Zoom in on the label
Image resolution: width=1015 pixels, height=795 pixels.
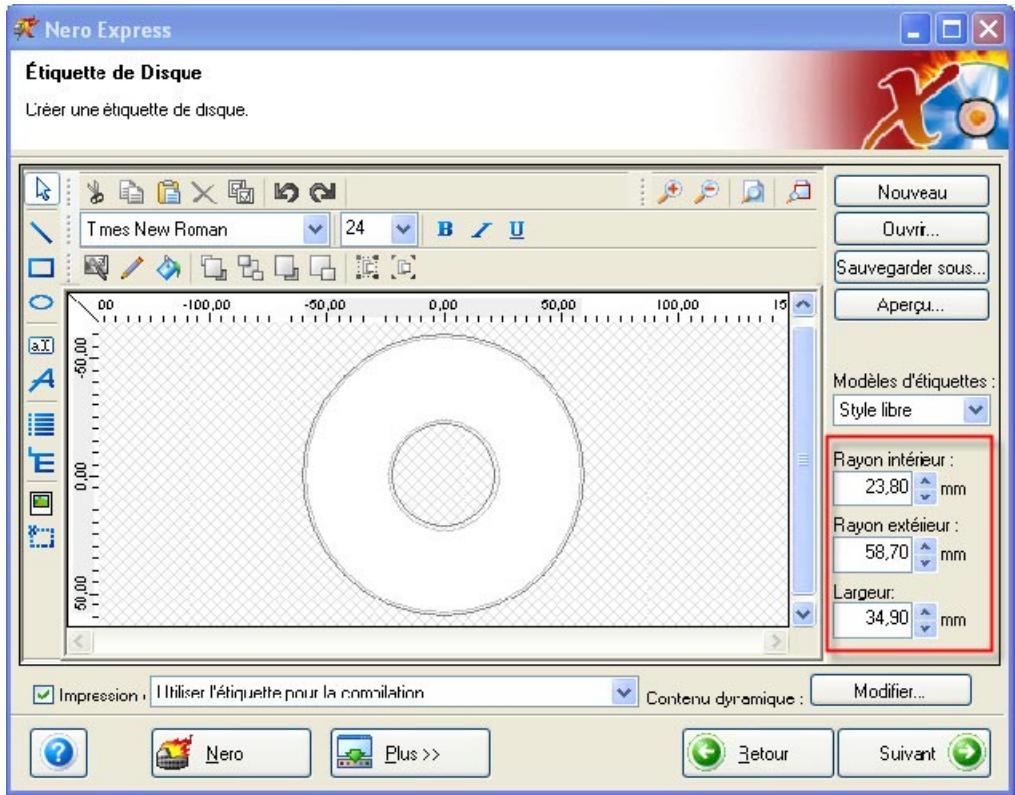pos(670,192)
